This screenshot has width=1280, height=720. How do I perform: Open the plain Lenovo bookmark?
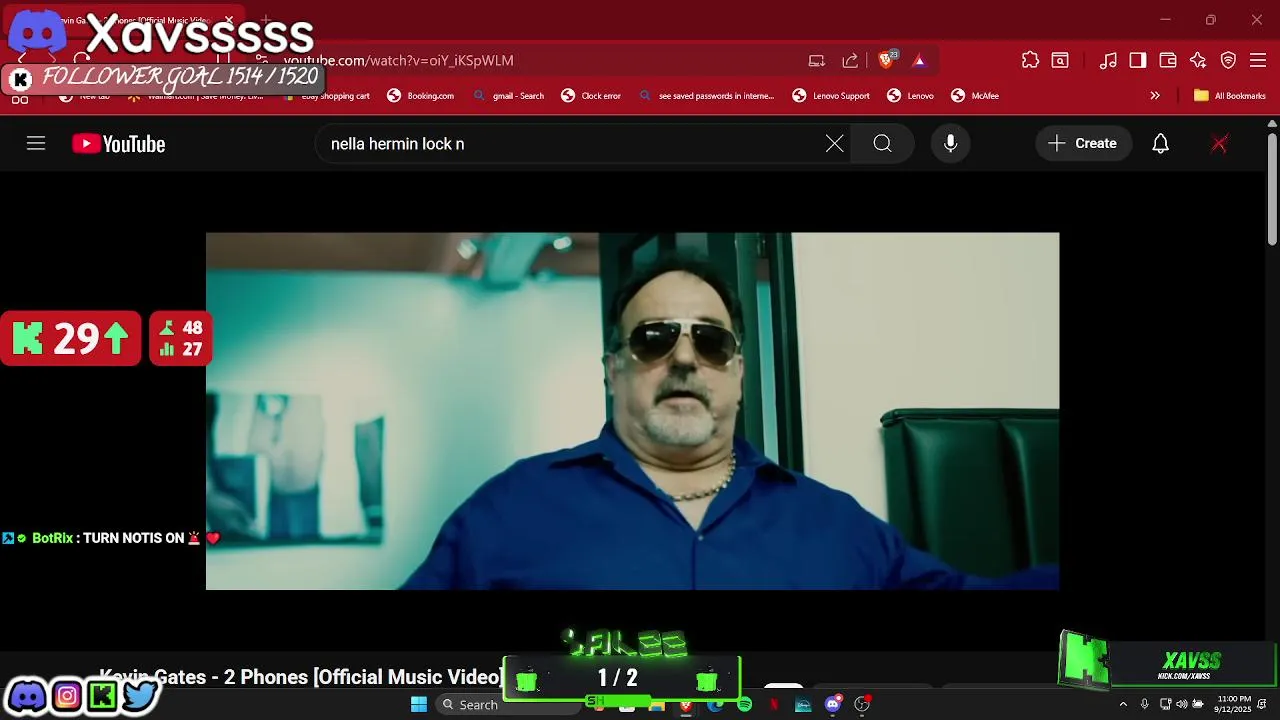pyautogui.click(x=910, y=96)
